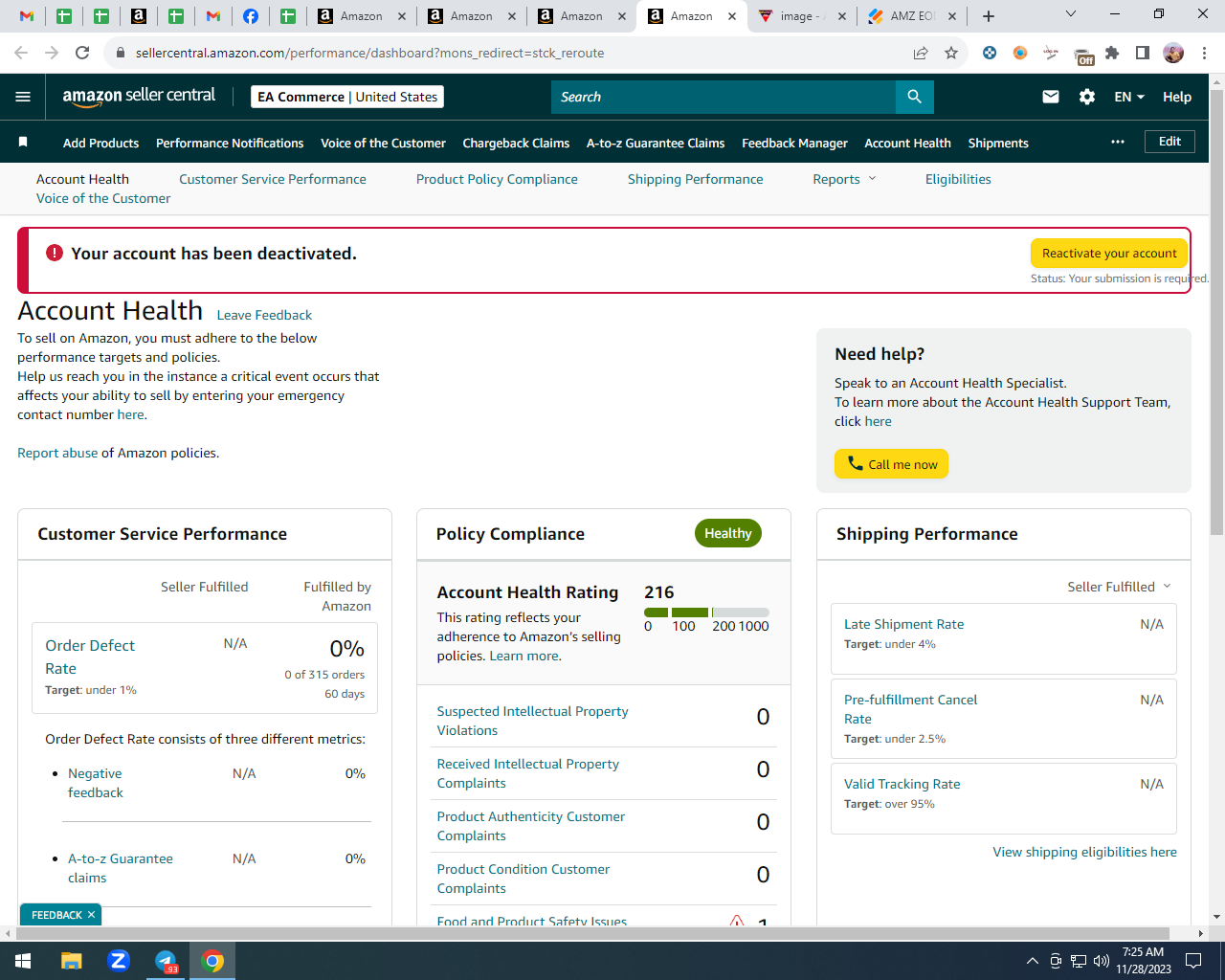Click the lock icon in the address bar
Screen dimensions: 1225x980
point(121,53)
